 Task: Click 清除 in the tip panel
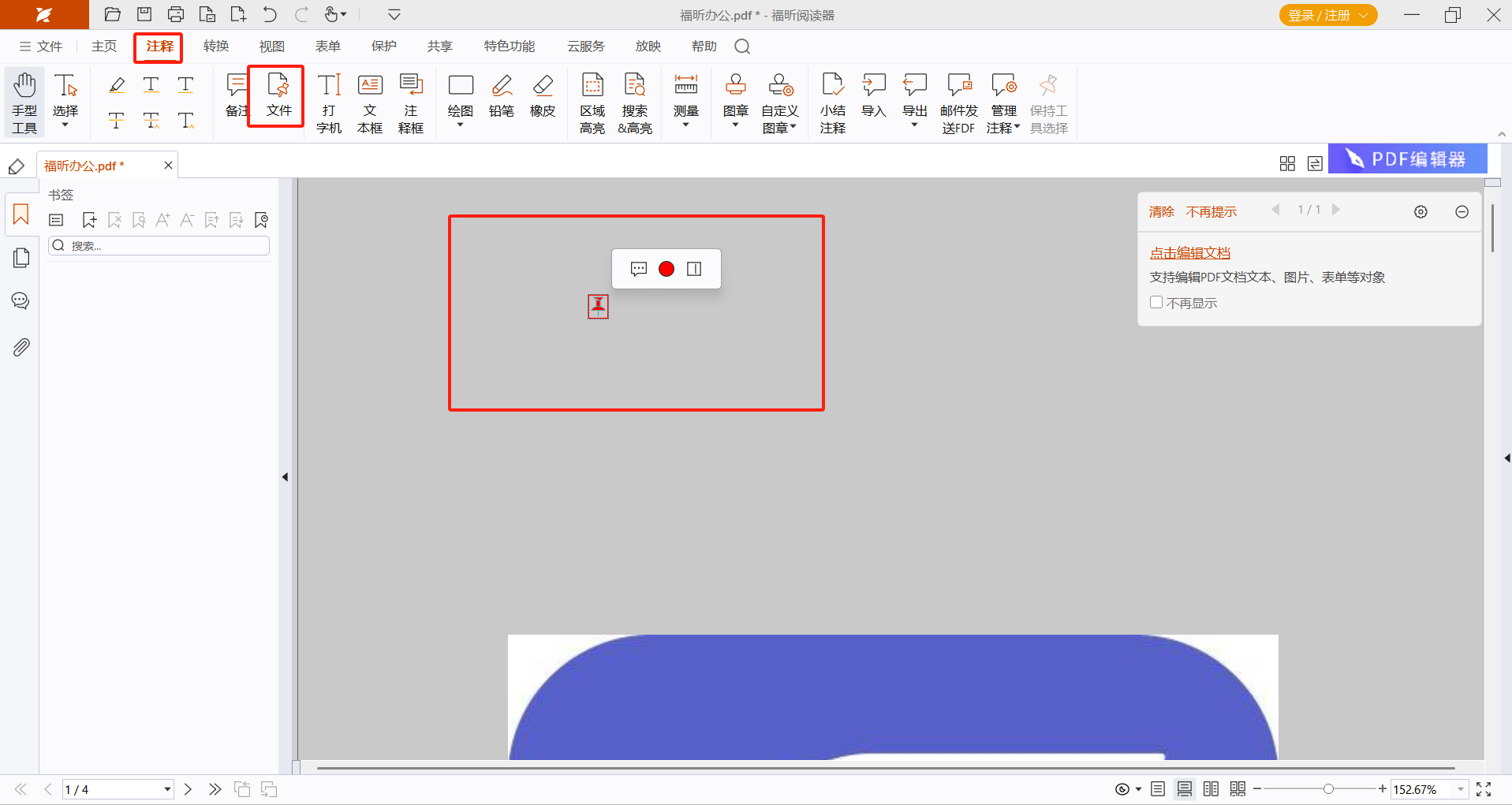pos(1162,211)
